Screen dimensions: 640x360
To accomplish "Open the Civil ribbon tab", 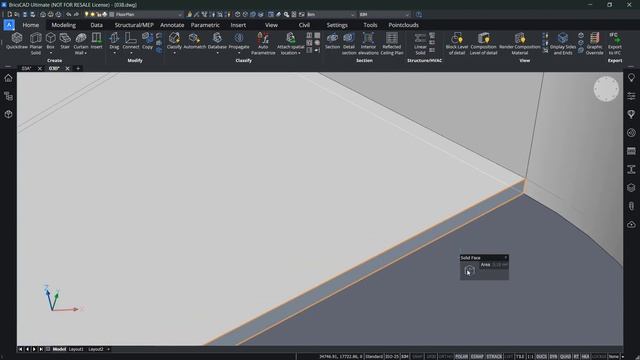I will pos(304,25).
